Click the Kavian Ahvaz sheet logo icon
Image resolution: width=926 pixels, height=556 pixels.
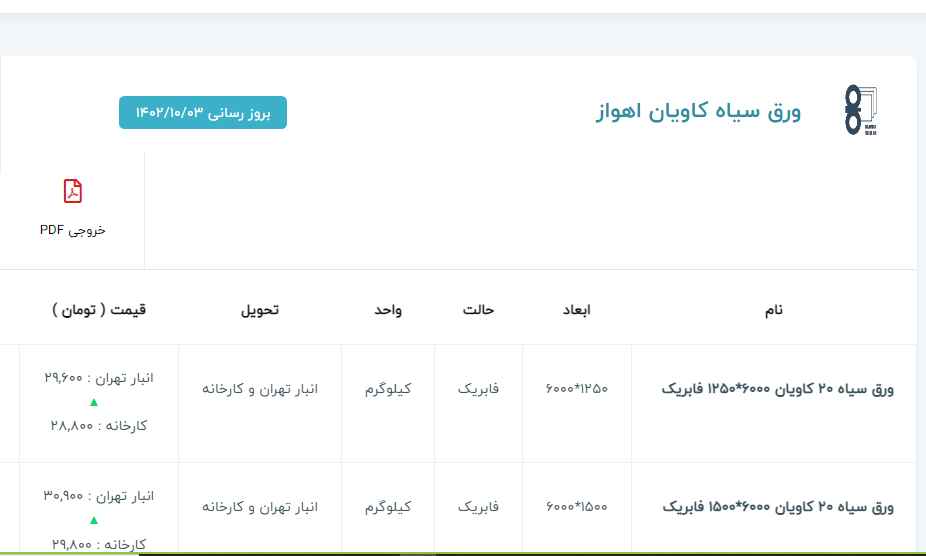860,111
